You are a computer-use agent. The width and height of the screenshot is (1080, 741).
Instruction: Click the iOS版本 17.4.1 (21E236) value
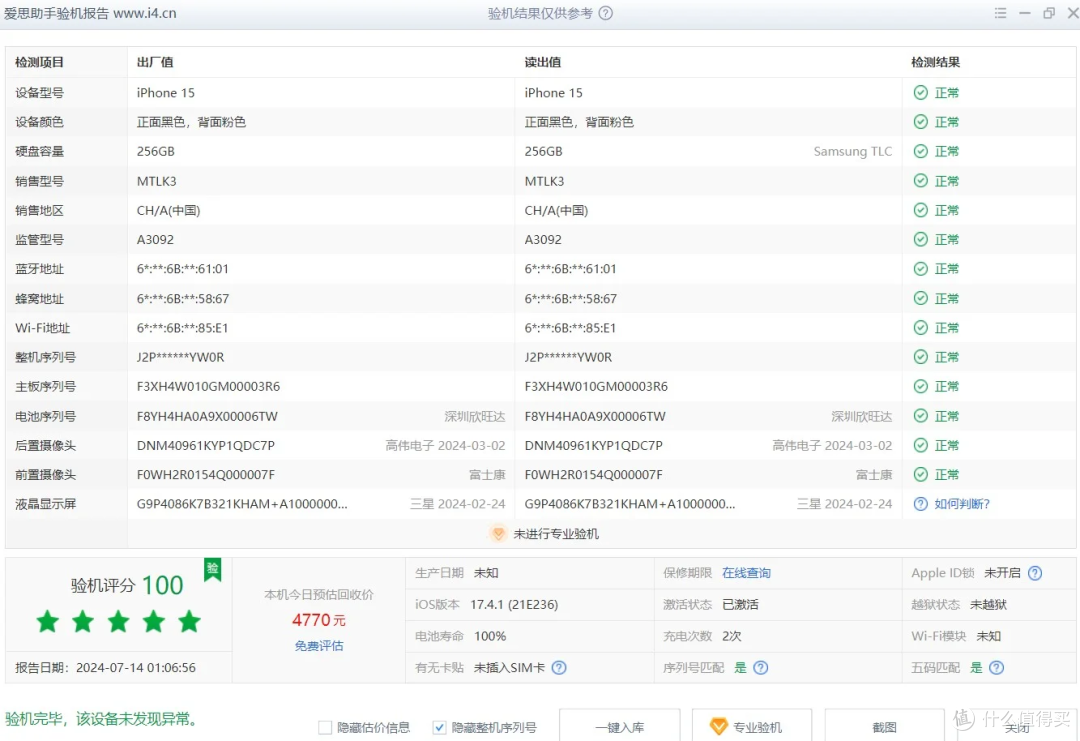point(514,605)
